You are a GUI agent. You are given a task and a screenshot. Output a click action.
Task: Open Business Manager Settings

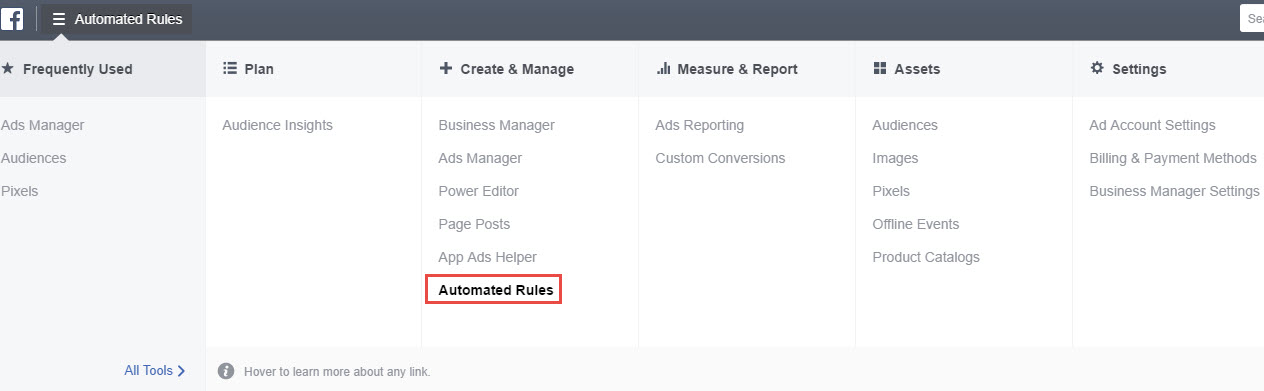(x=1174, y=191)
